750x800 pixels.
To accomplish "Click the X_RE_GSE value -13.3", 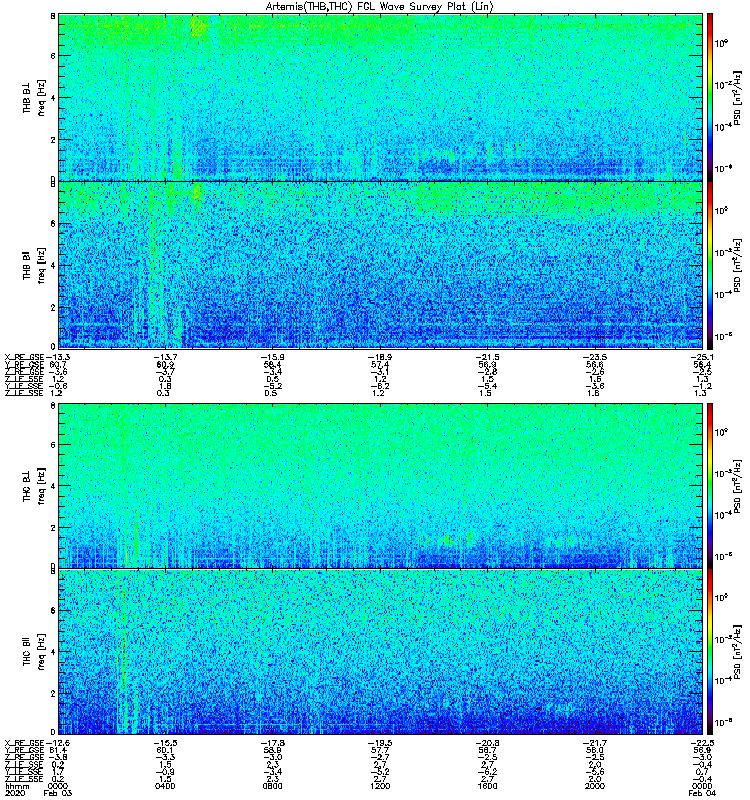I will [58, 357].
